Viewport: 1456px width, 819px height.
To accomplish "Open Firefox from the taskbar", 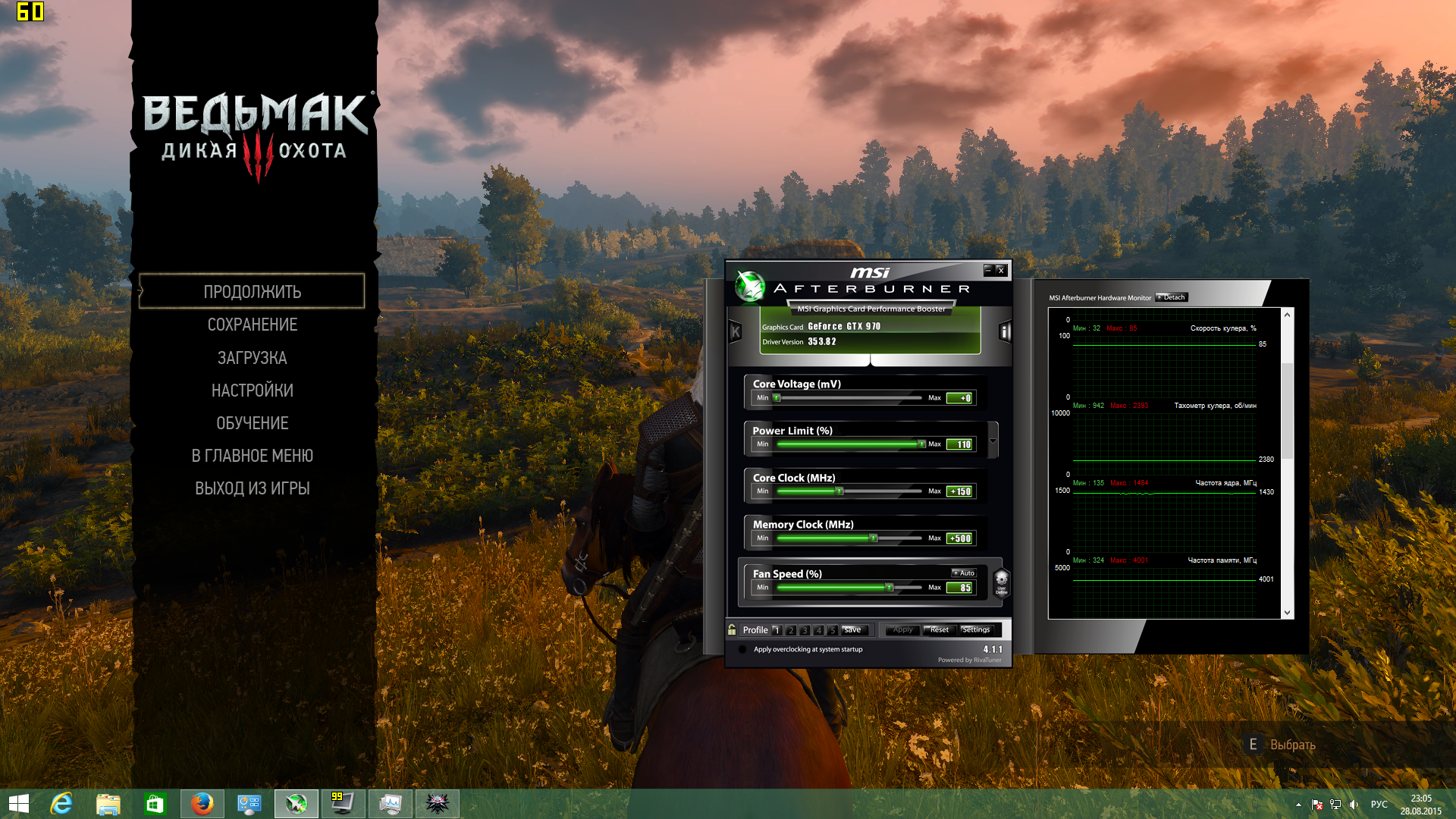I will click(202, 804).
